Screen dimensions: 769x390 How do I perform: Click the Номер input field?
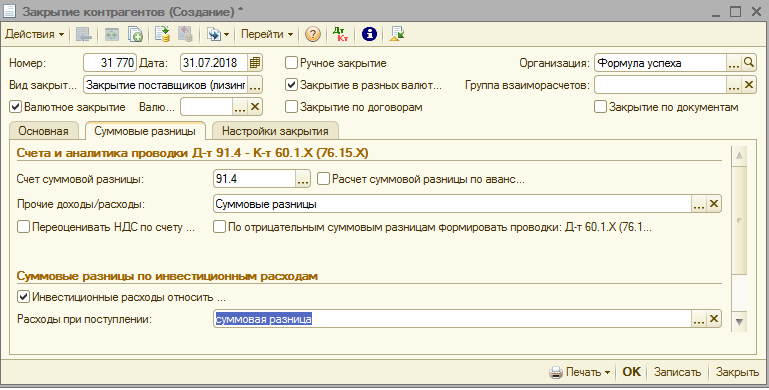(110, 63)
